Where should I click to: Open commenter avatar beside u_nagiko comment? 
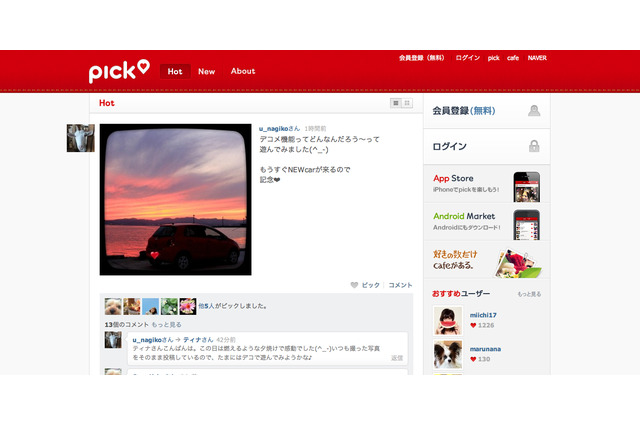[x=113, y=340]
